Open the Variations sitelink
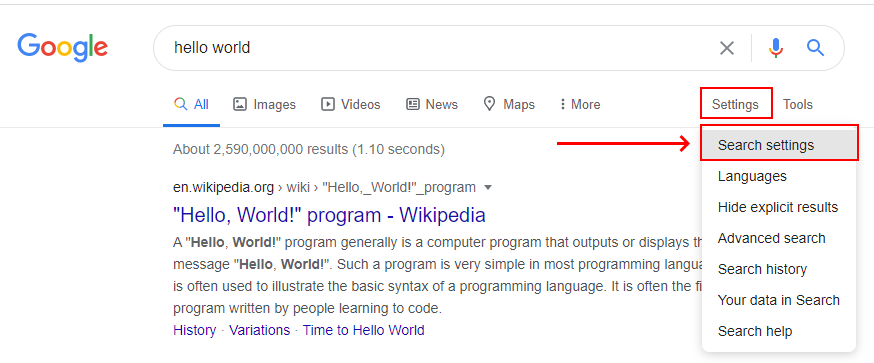Screen dimensions: 874x363 coord(260,330)
